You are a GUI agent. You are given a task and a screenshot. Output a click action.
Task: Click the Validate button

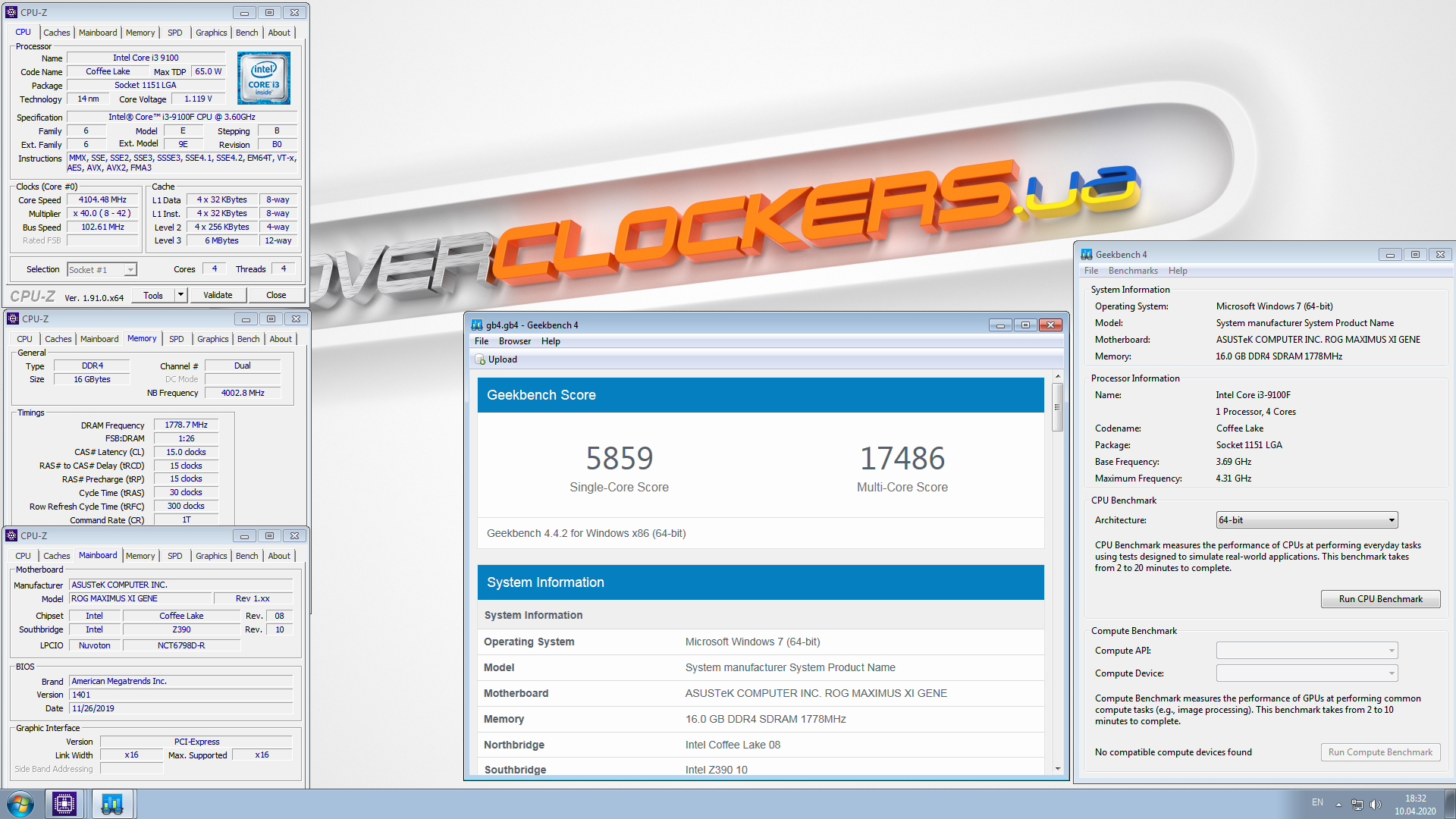218,295
